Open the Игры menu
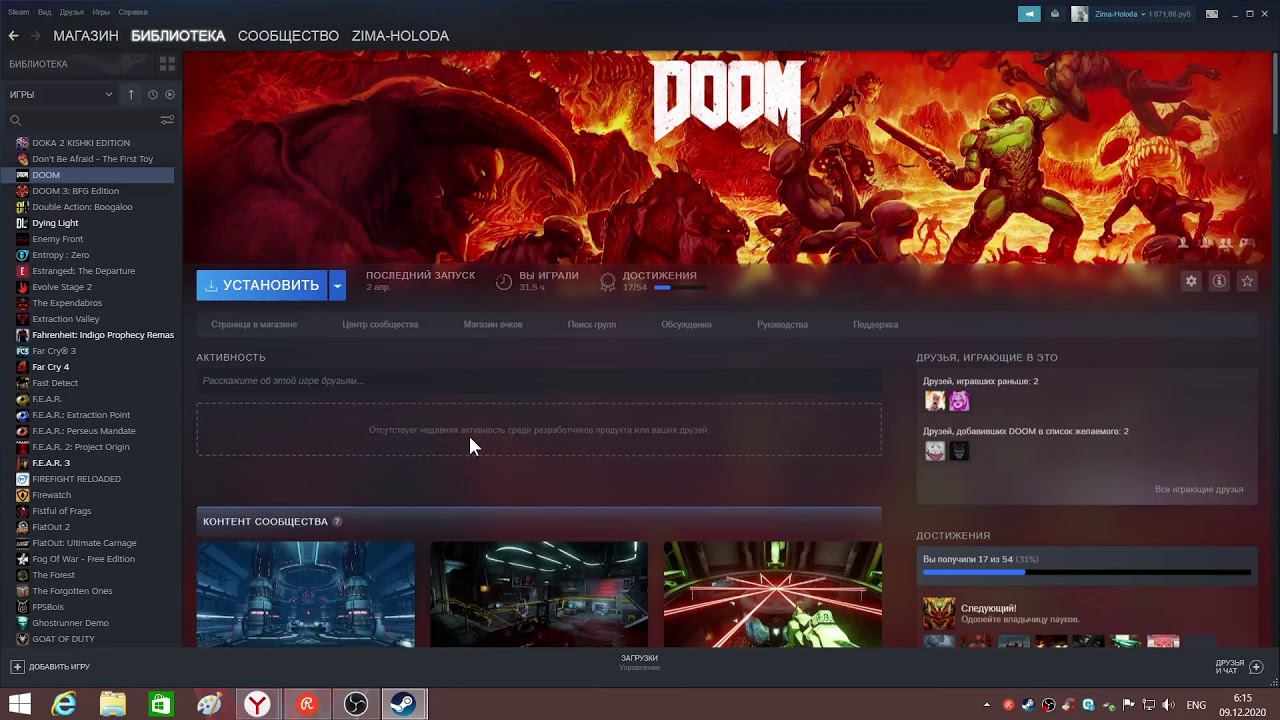Viewport: 1280px width, 720px height. coord(101,12)
